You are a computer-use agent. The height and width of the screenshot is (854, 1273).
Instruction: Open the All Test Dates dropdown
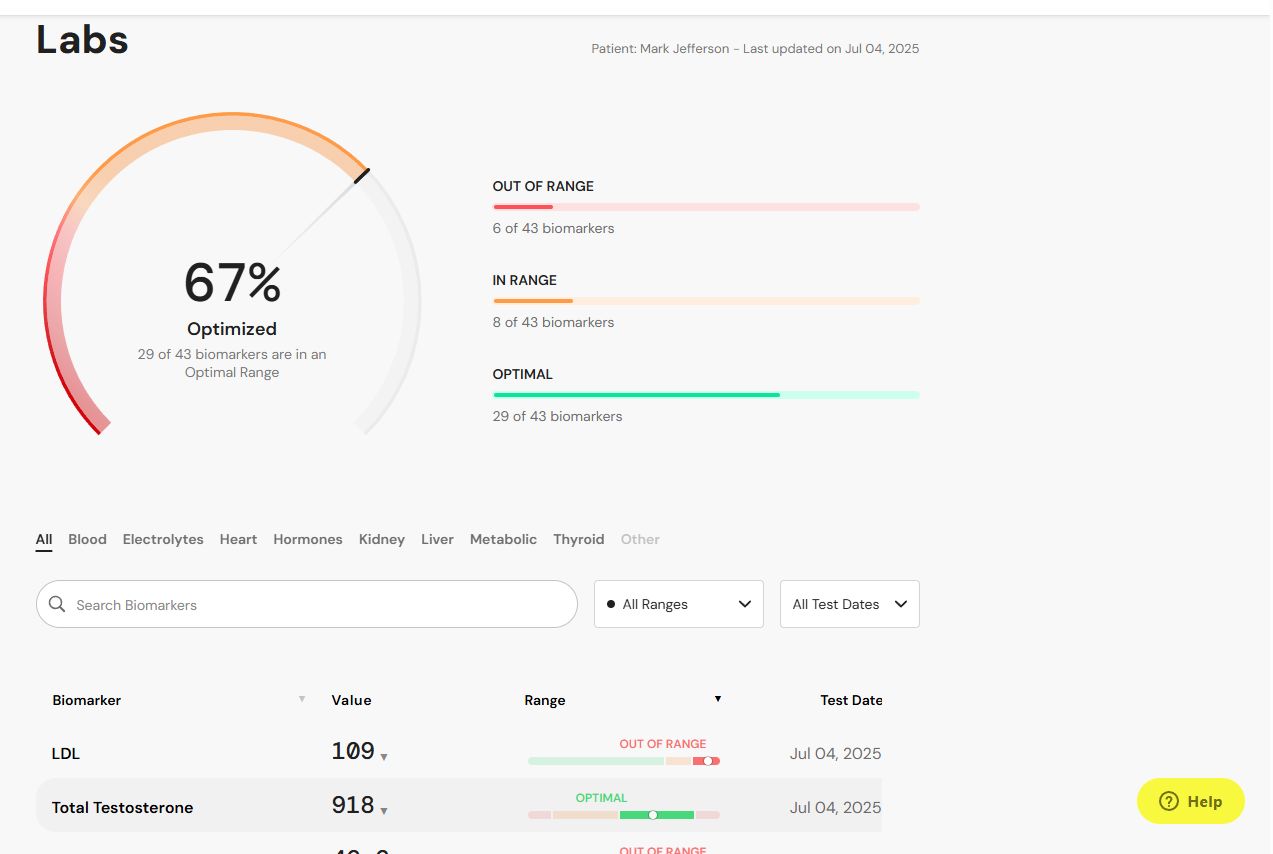[x=850, y=604]
